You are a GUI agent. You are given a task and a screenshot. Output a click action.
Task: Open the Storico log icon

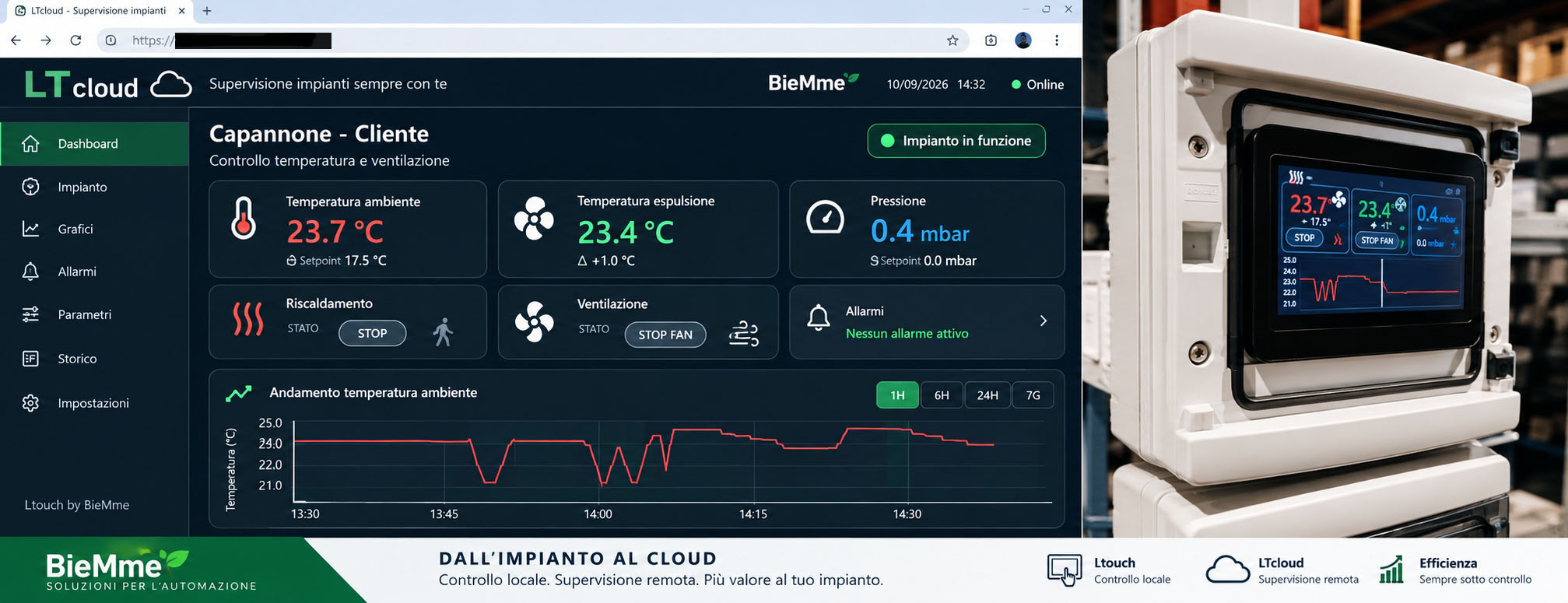coord(30,359)
